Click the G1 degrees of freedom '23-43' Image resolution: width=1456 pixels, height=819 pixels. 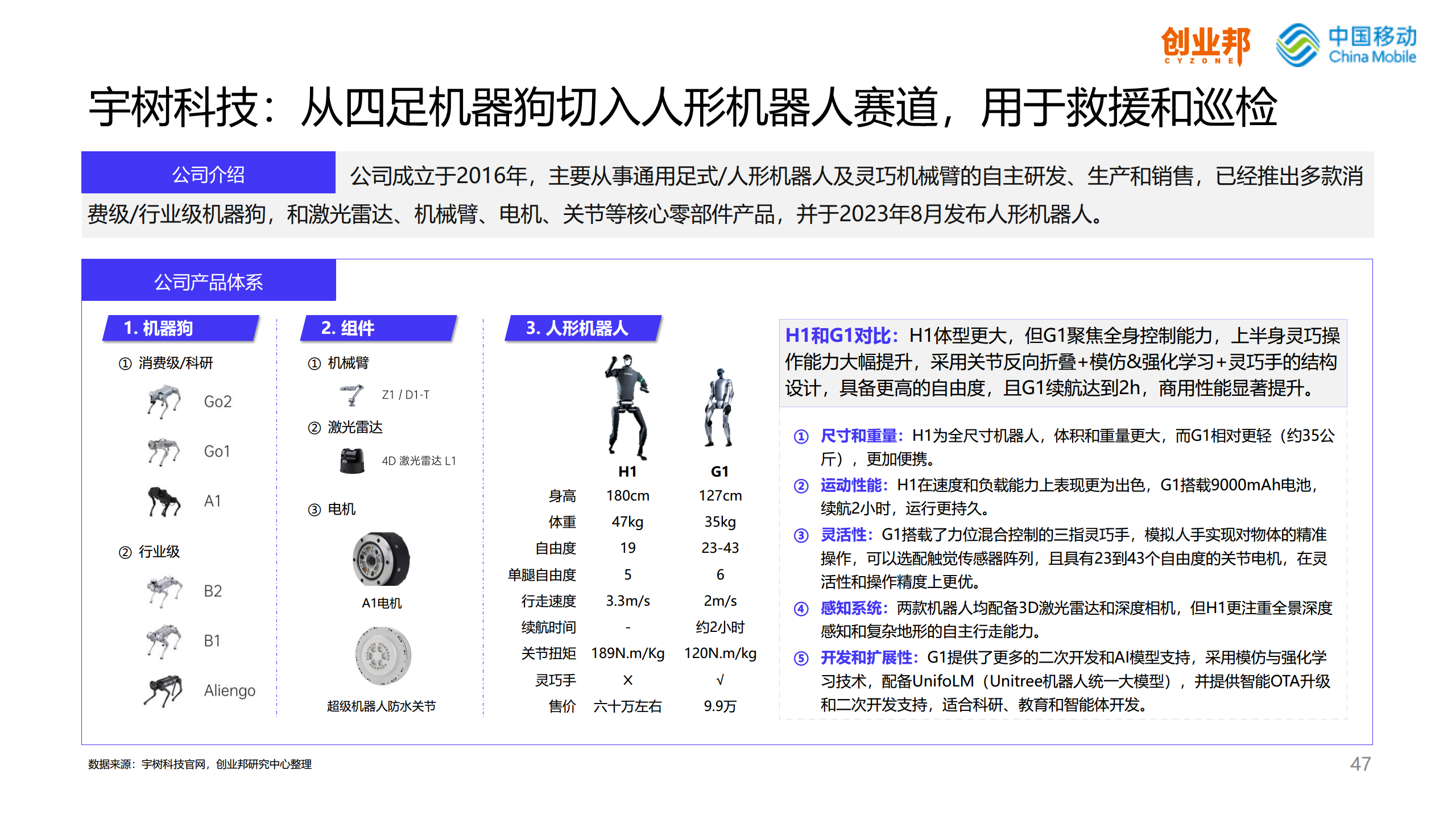click(720, 548)
